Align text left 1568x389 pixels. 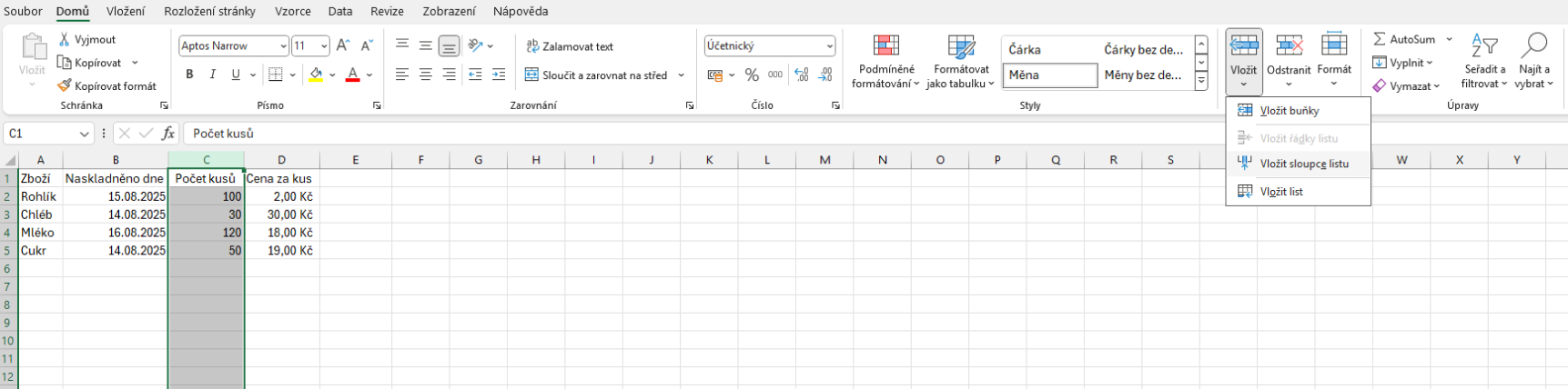point(402,75)
